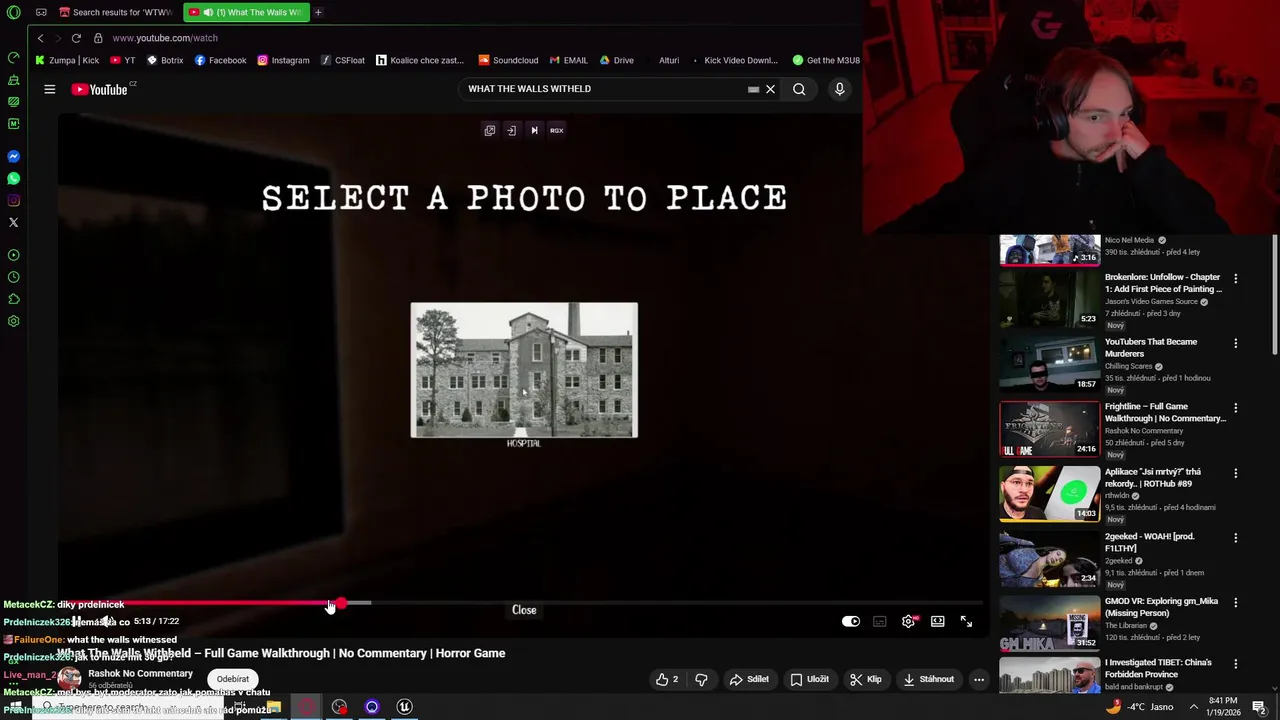
Task: Open the Facebook bookmark
Action: pyautogui.click(x=220, y=60)
